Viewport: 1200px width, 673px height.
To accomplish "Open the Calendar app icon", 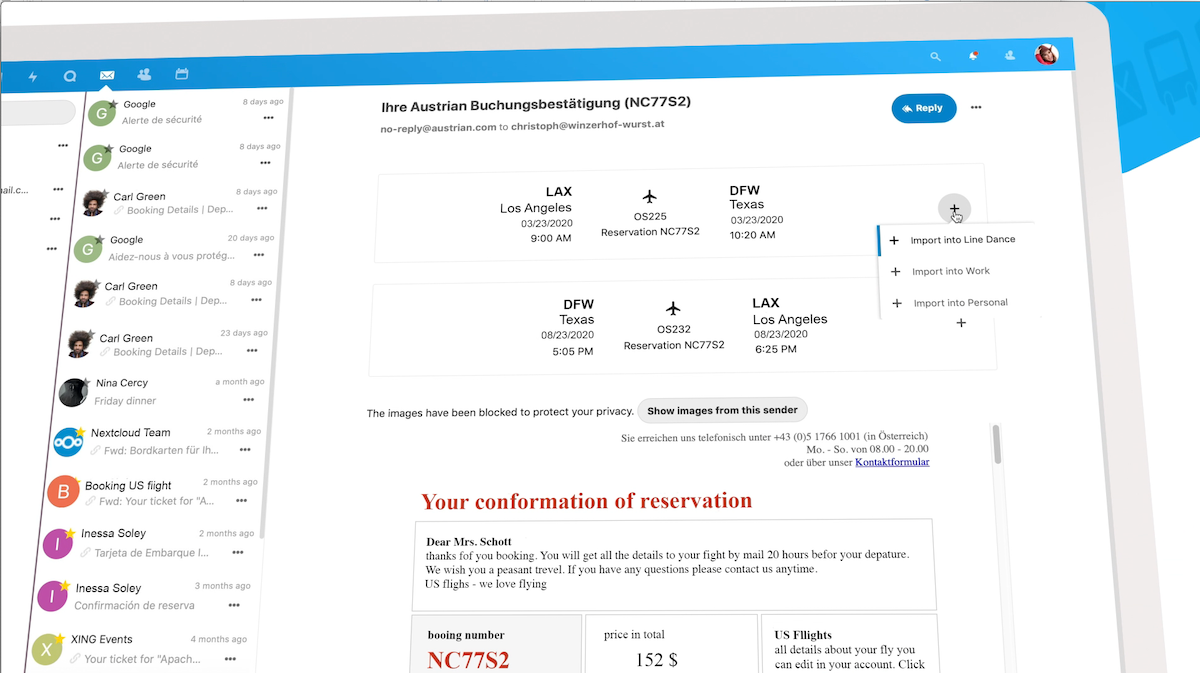I will click(x=182, y=74).
